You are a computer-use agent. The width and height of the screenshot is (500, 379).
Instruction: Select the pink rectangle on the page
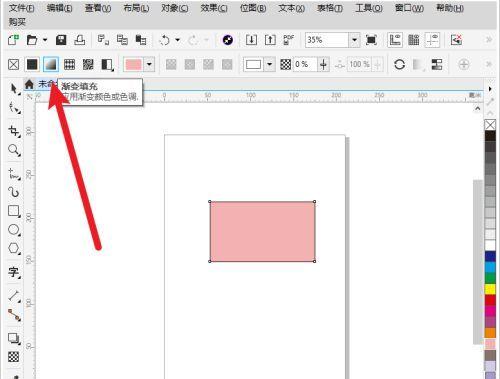click(x=262, y=231)
